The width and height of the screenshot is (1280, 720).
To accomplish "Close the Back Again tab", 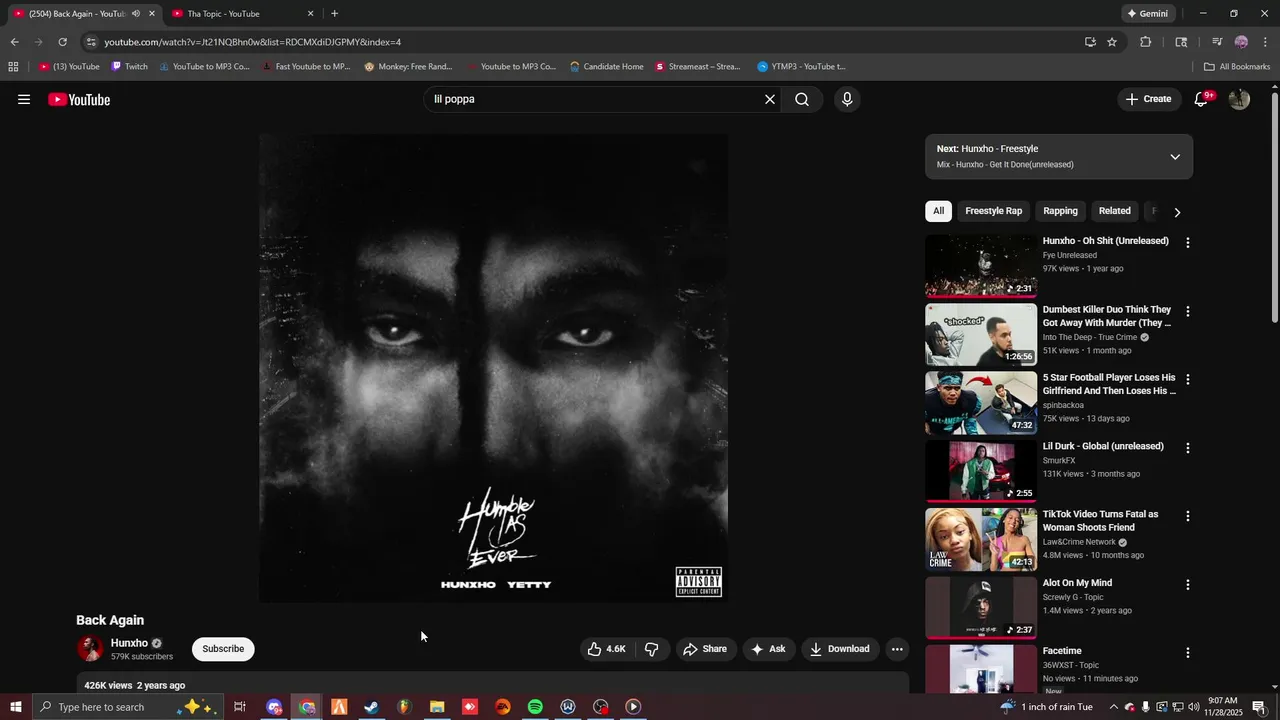I will pyautogui.click(x=152, y=14).
